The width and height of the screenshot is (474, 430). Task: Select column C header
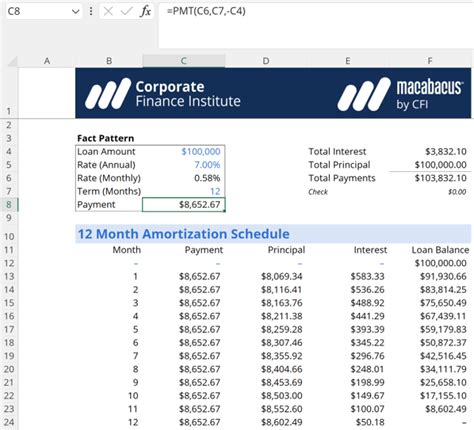[x=184, y=61]
